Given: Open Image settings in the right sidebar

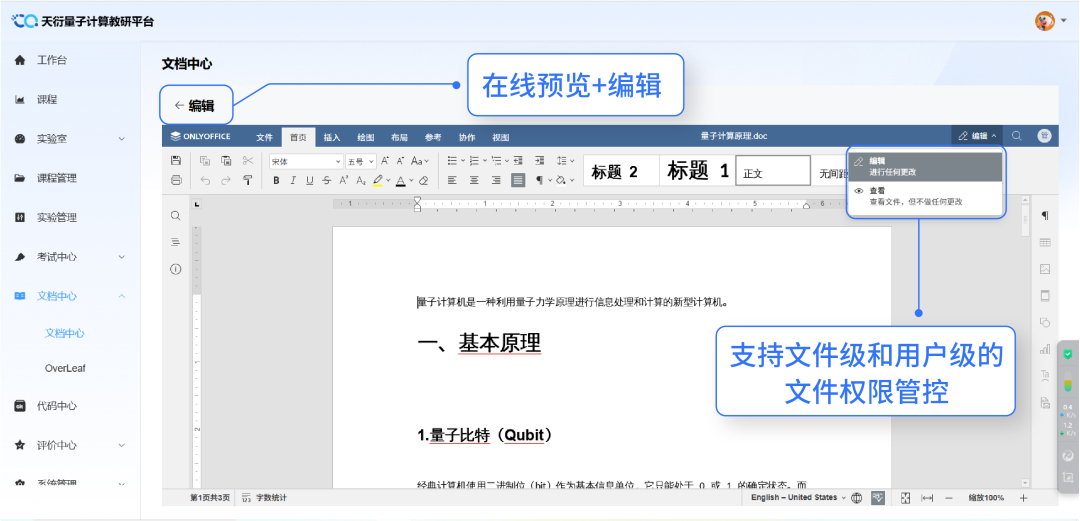Looking at the screenshot, I should tap(1045, 269).
